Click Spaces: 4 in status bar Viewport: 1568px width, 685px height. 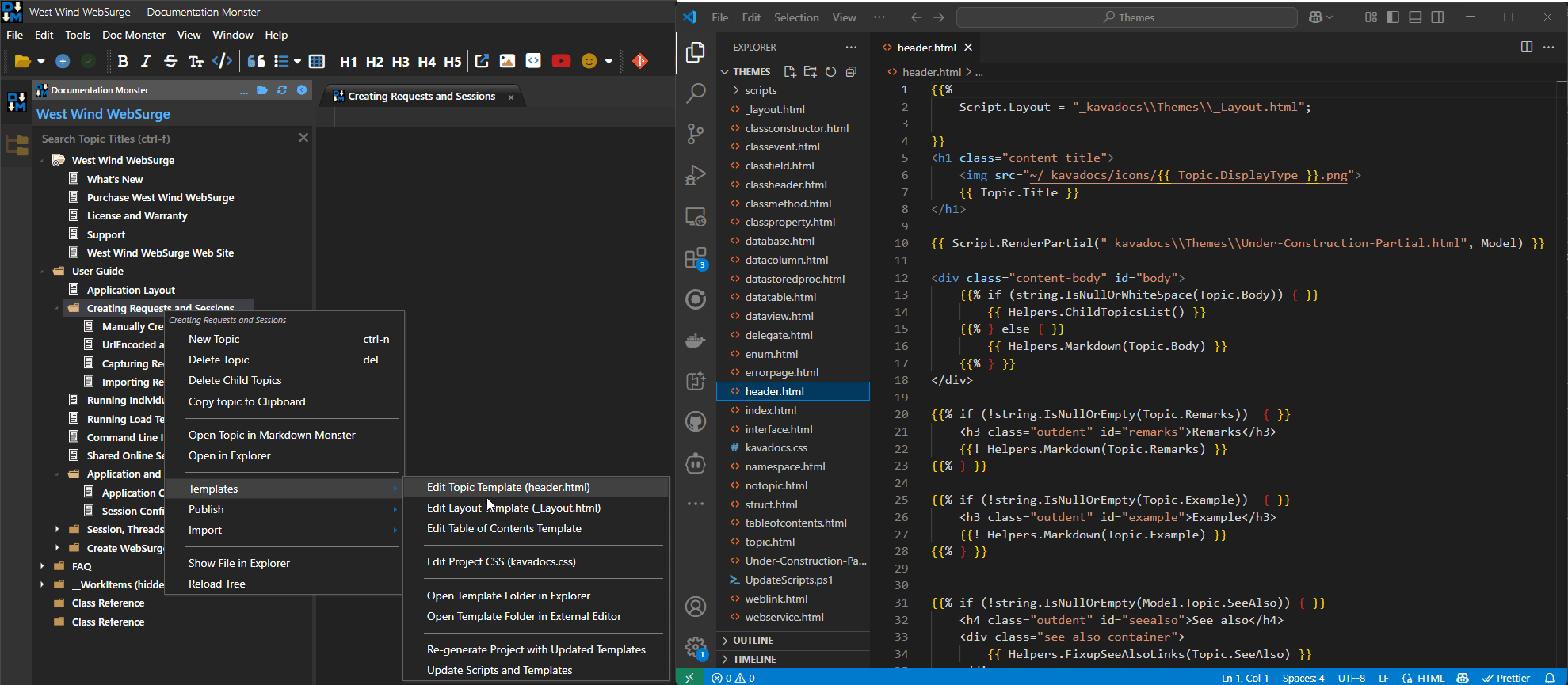pyautogui.click(x=1303, y=678)
